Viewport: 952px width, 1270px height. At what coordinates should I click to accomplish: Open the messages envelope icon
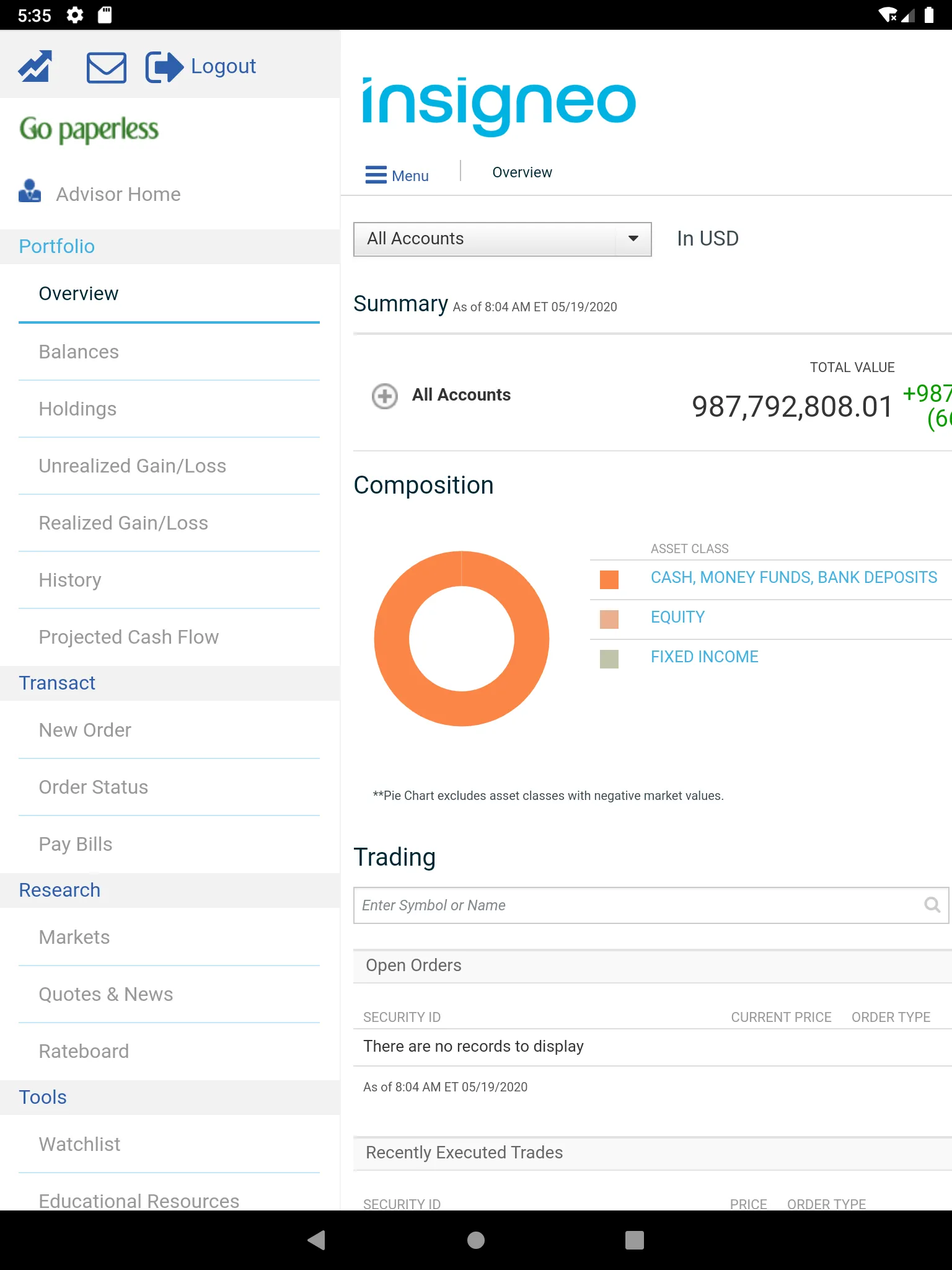[x=107, y=67]
